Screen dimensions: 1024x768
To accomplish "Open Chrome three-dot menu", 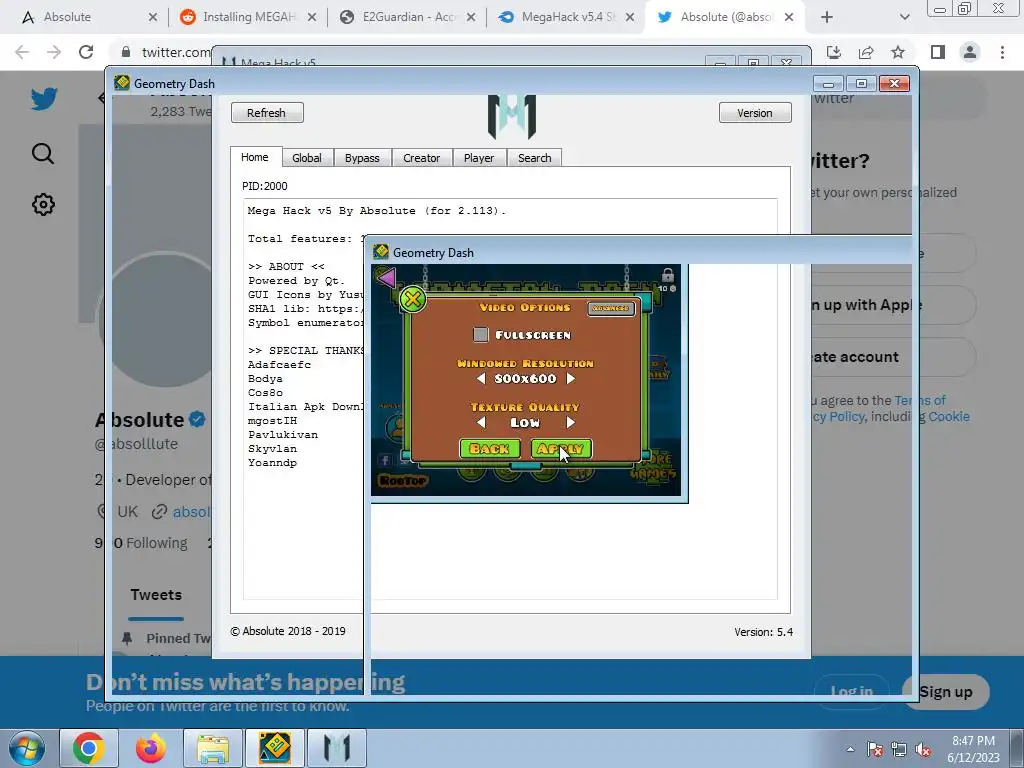I will point(1002,52).
